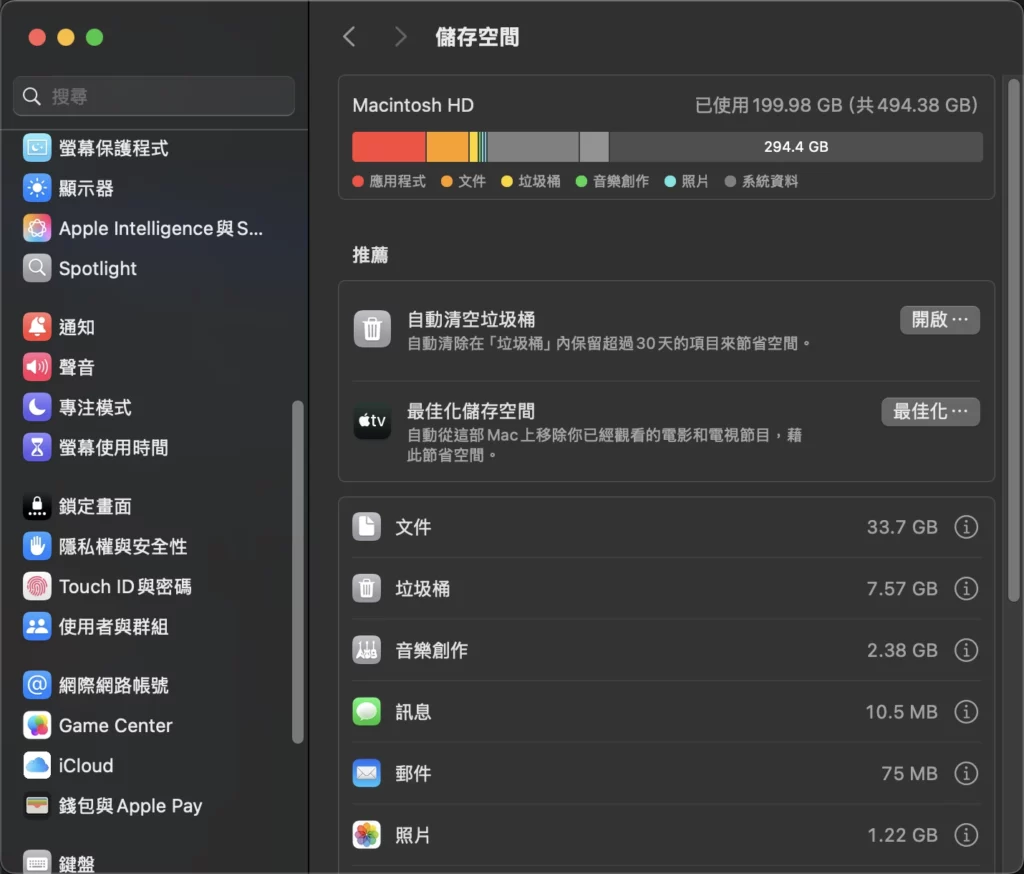Click the 10.5 MB size value

pos(901,712)
